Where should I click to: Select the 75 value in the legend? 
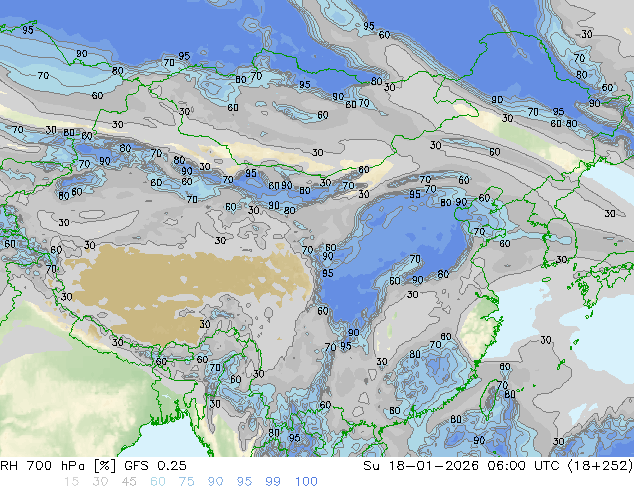click(186, 482)
